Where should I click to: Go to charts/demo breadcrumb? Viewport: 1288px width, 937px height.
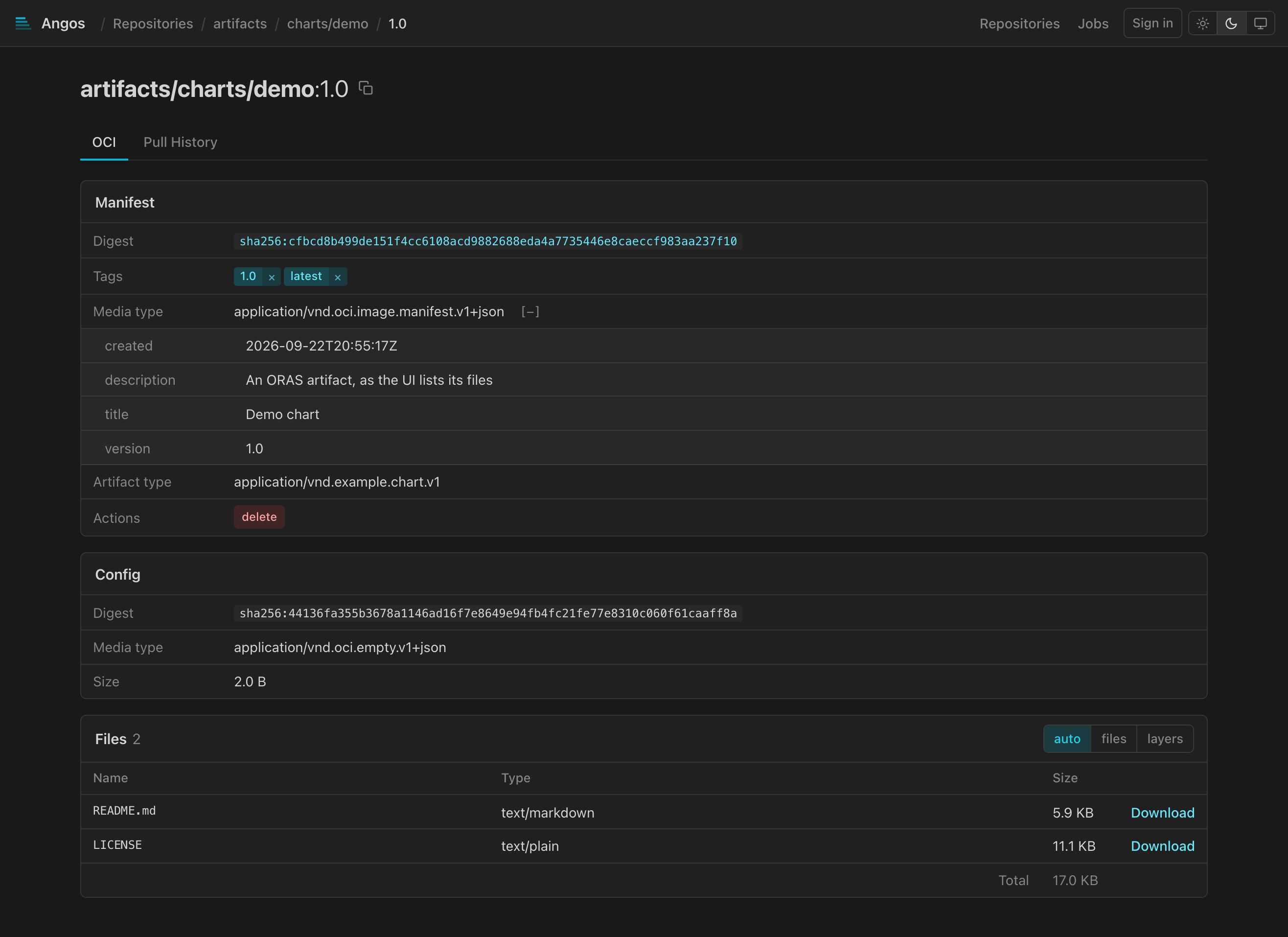coord(327,24)
